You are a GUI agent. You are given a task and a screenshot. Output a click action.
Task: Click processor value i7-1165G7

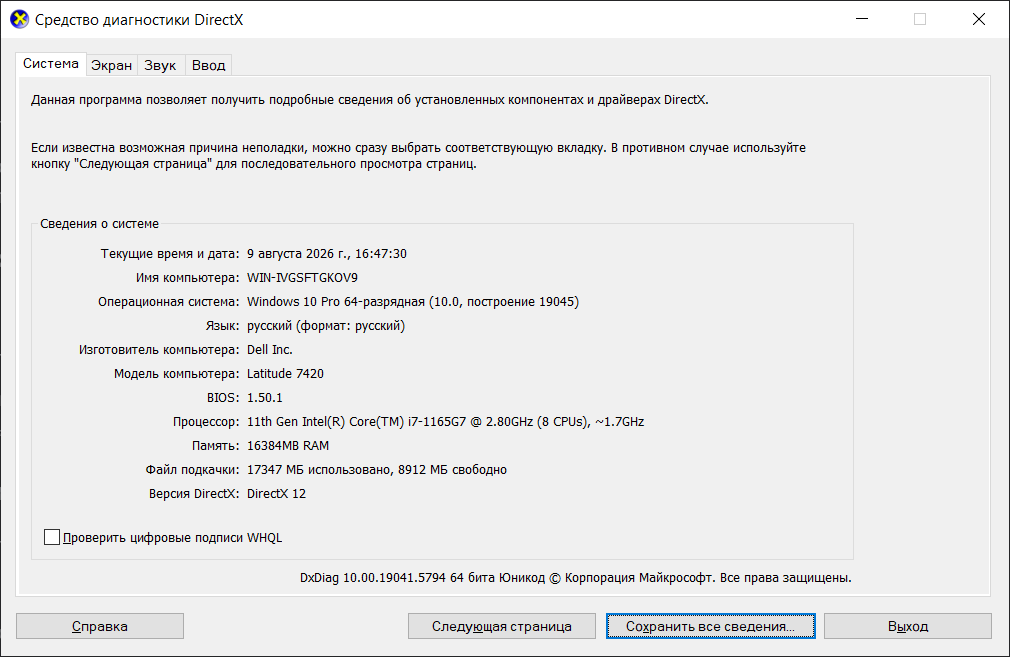tap(446, 422)
